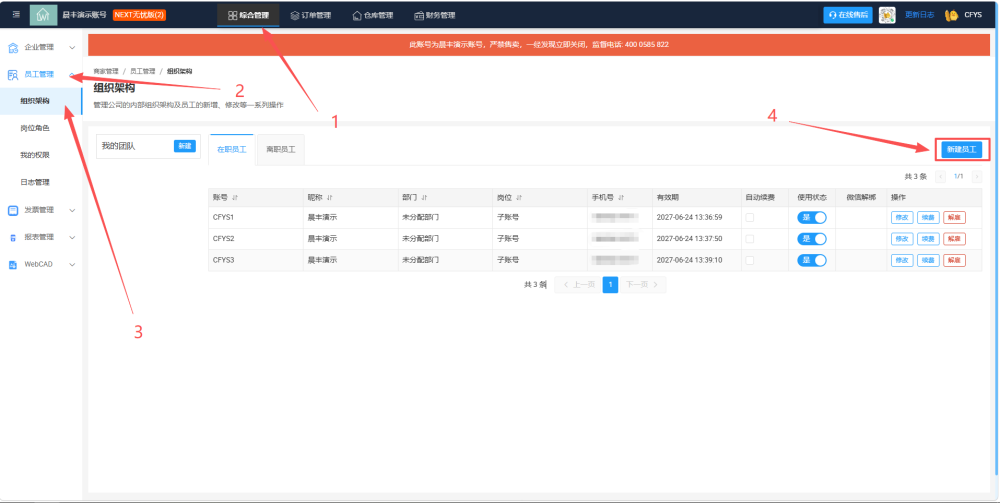Toggle 使用状态 switch for CFYS2
The image size is (1000, 503).
[812, 238]
